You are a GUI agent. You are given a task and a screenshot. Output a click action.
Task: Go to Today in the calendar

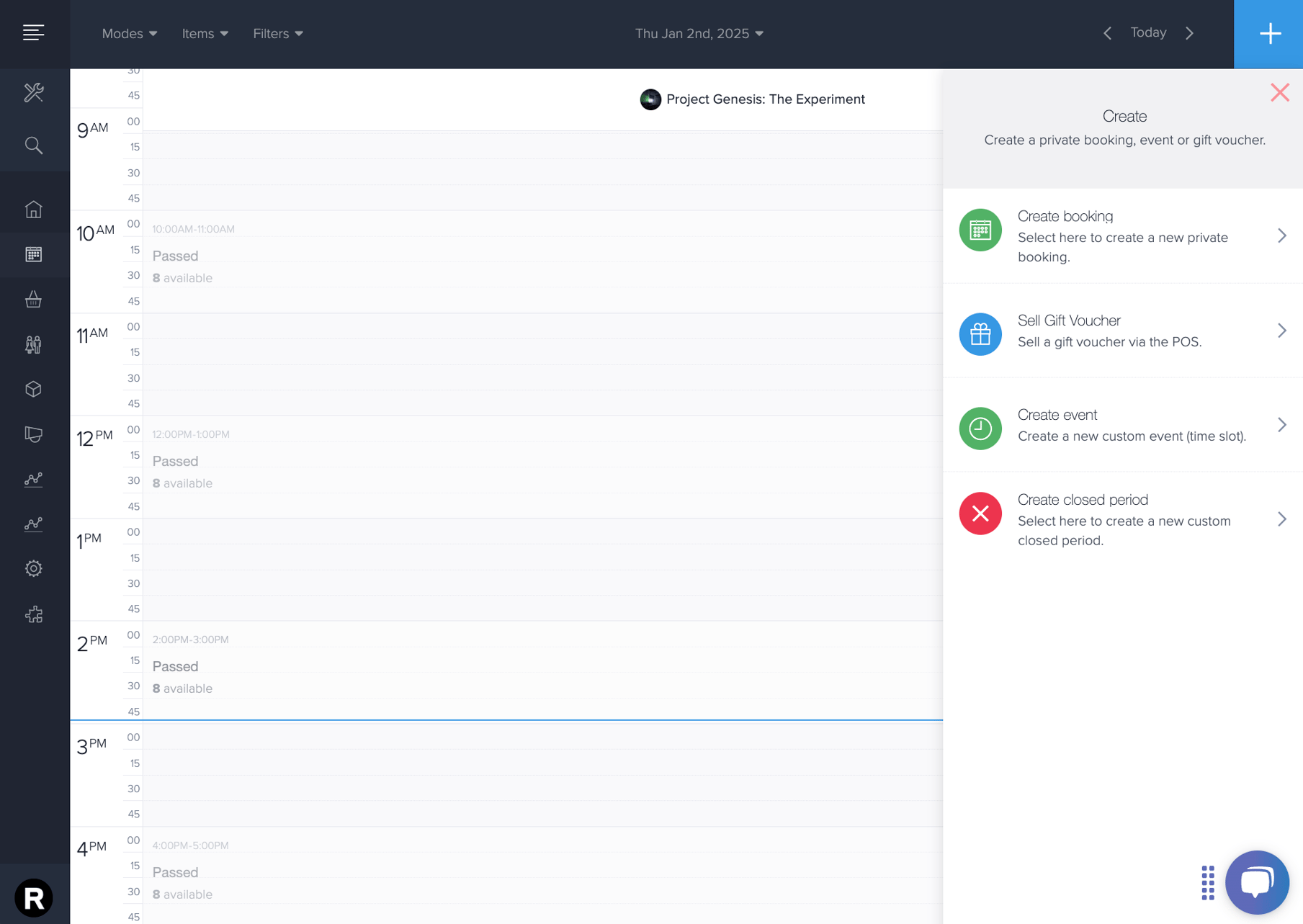point(1147,32)
